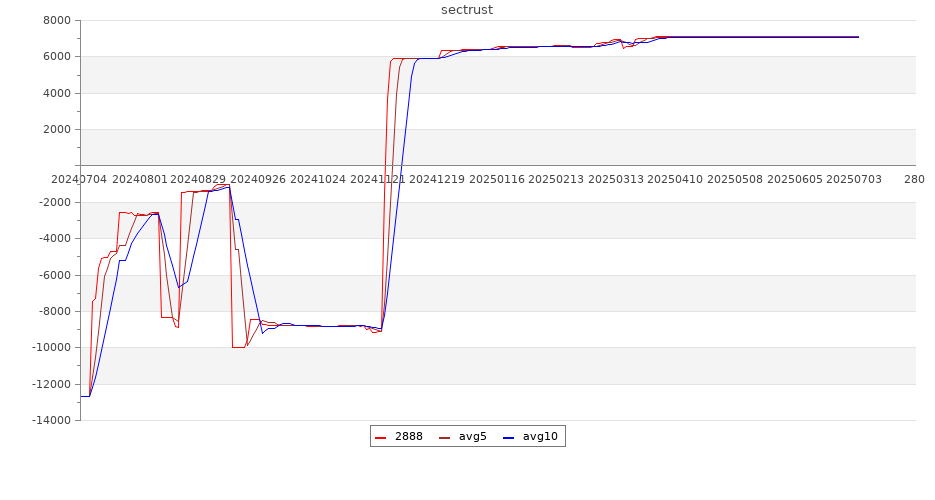This screenshot has height=500, width=935.
Task: Click the date label 20250703
Action: pyautogui.click(x=854, y=179)
